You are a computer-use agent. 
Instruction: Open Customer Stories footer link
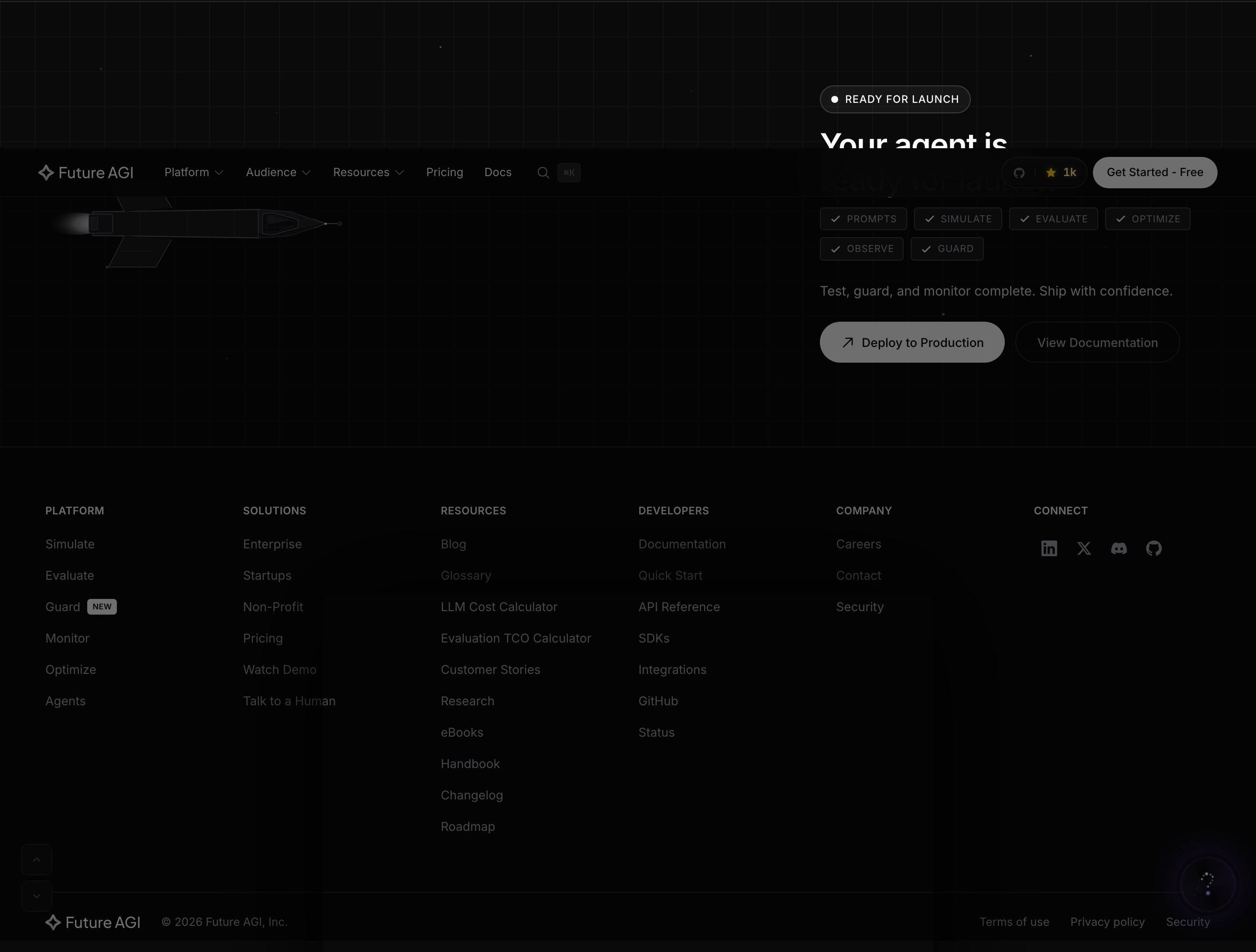tap(491, 669)
